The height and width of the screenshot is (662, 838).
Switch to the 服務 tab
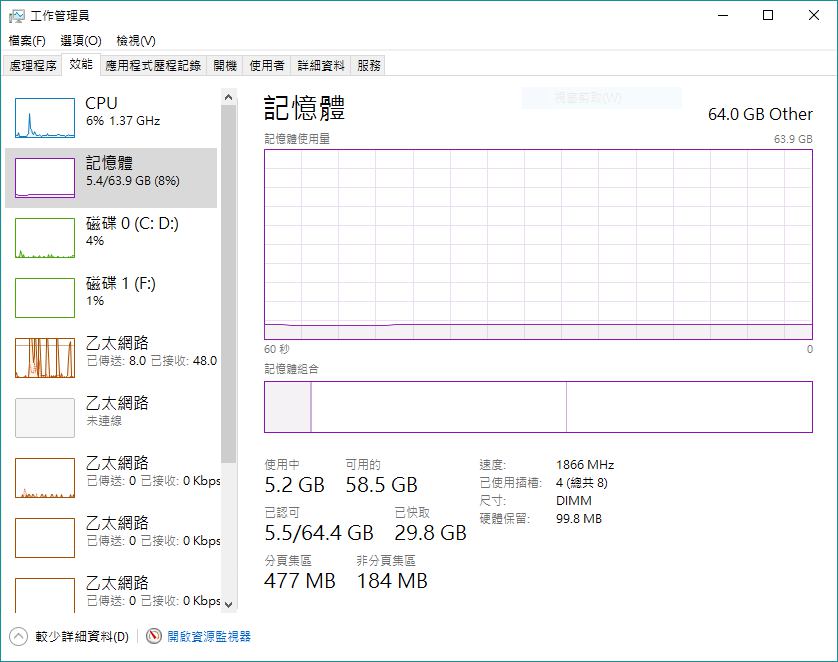[x=369, y=66]
